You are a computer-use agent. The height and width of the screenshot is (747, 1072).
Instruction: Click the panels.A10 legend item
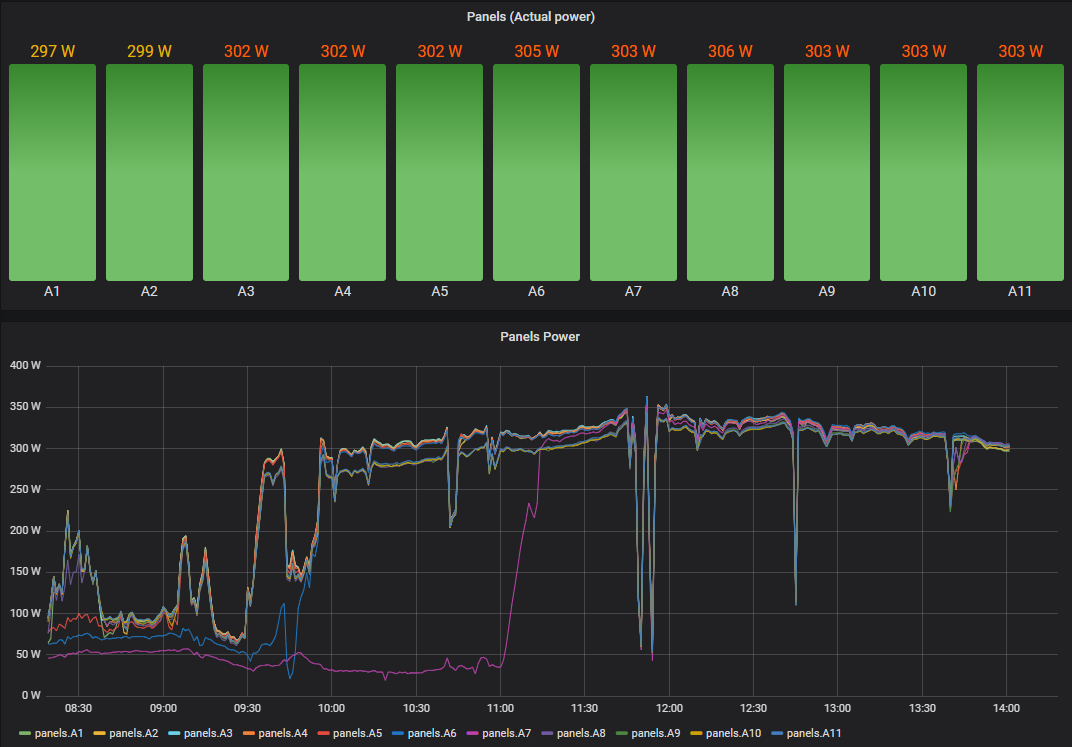[x=733, y=733]
